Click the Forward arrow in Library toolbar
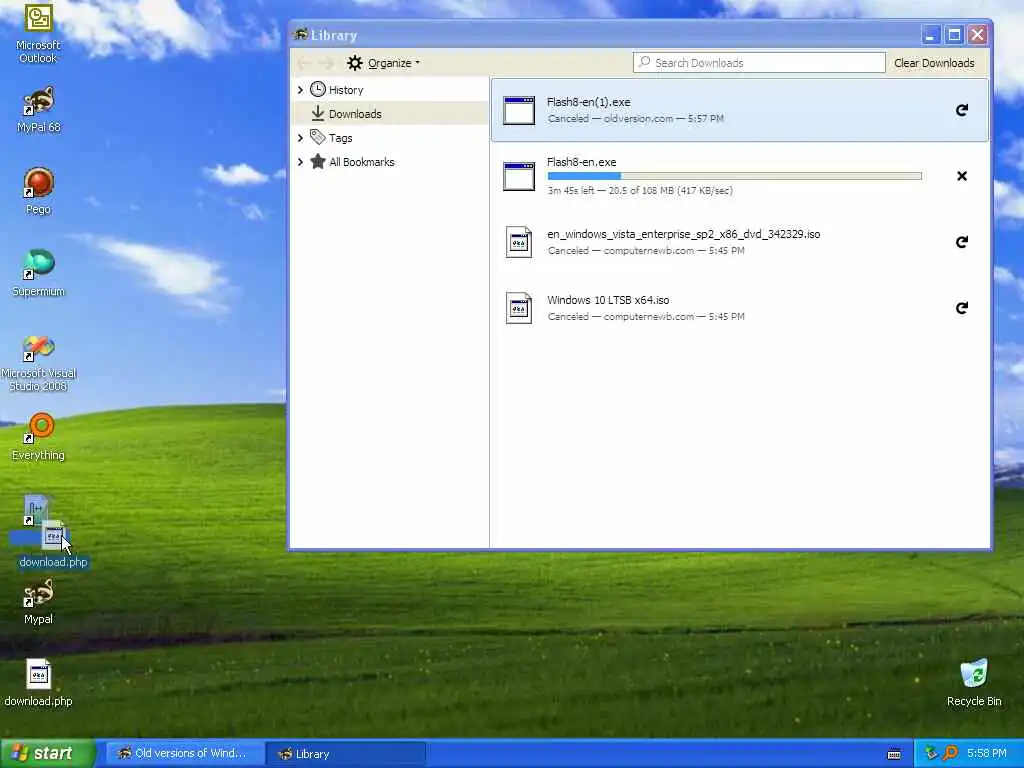 [x=327, y=63]
